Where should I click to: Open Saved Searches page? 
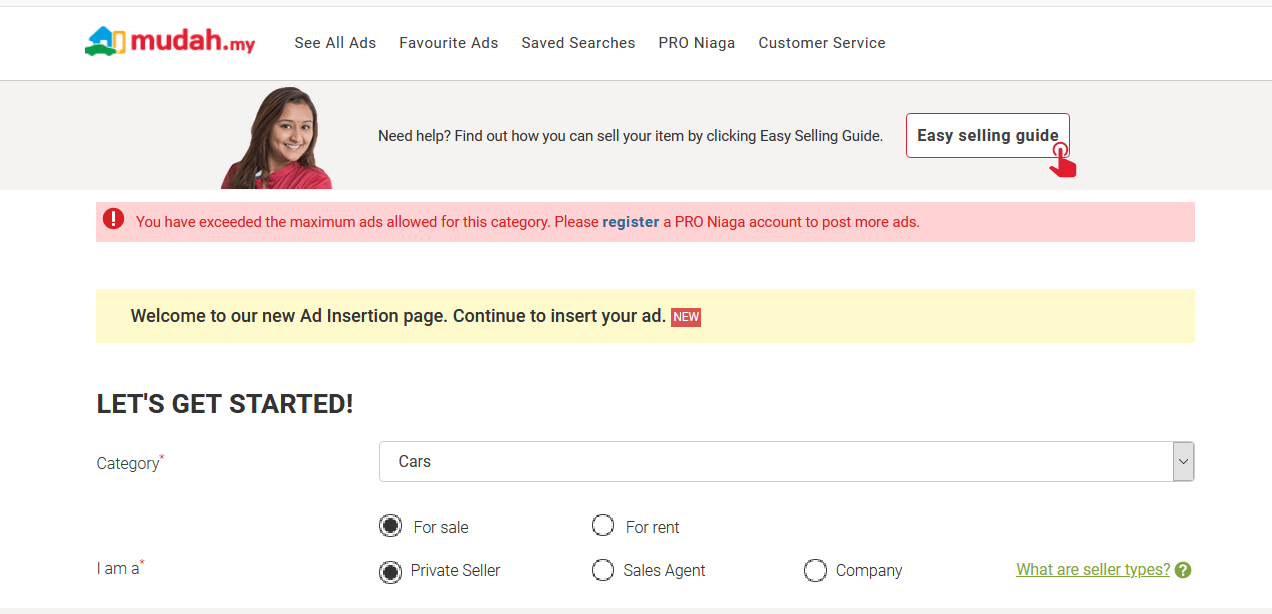578,43
